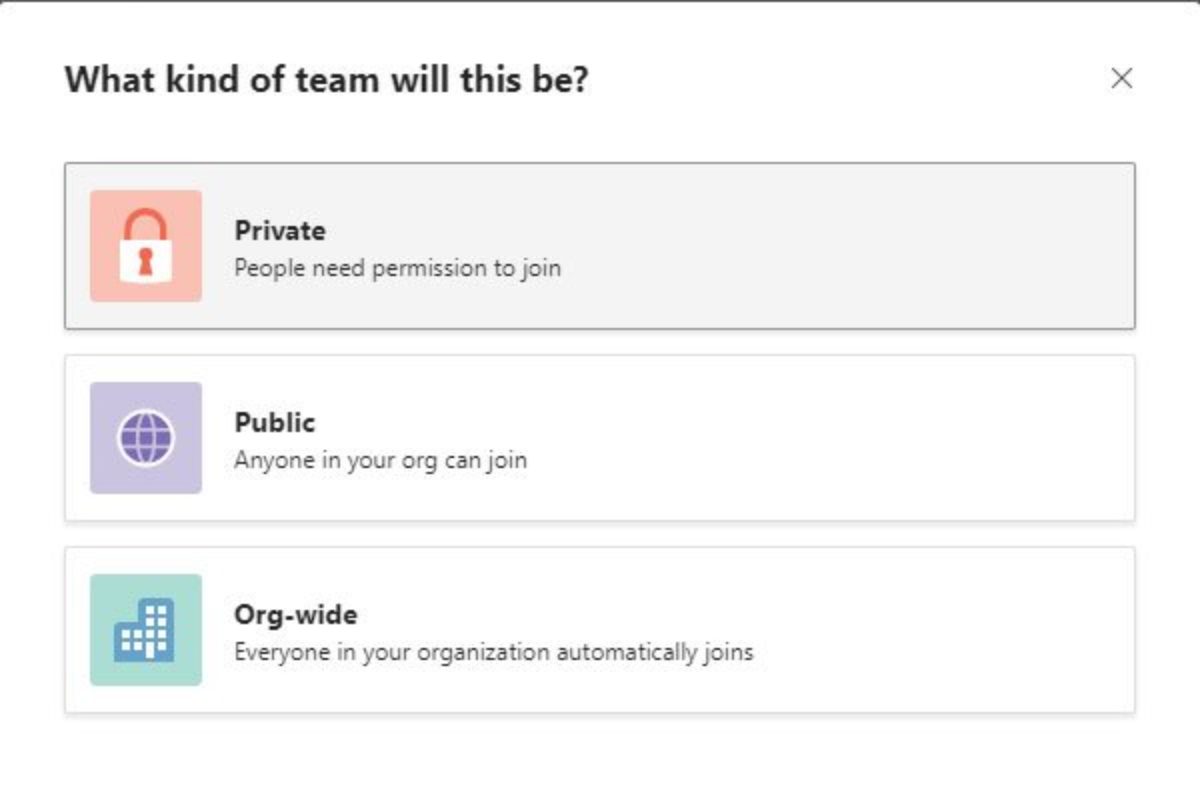Click "Anyone in your org can join" description

pos(380,460)
